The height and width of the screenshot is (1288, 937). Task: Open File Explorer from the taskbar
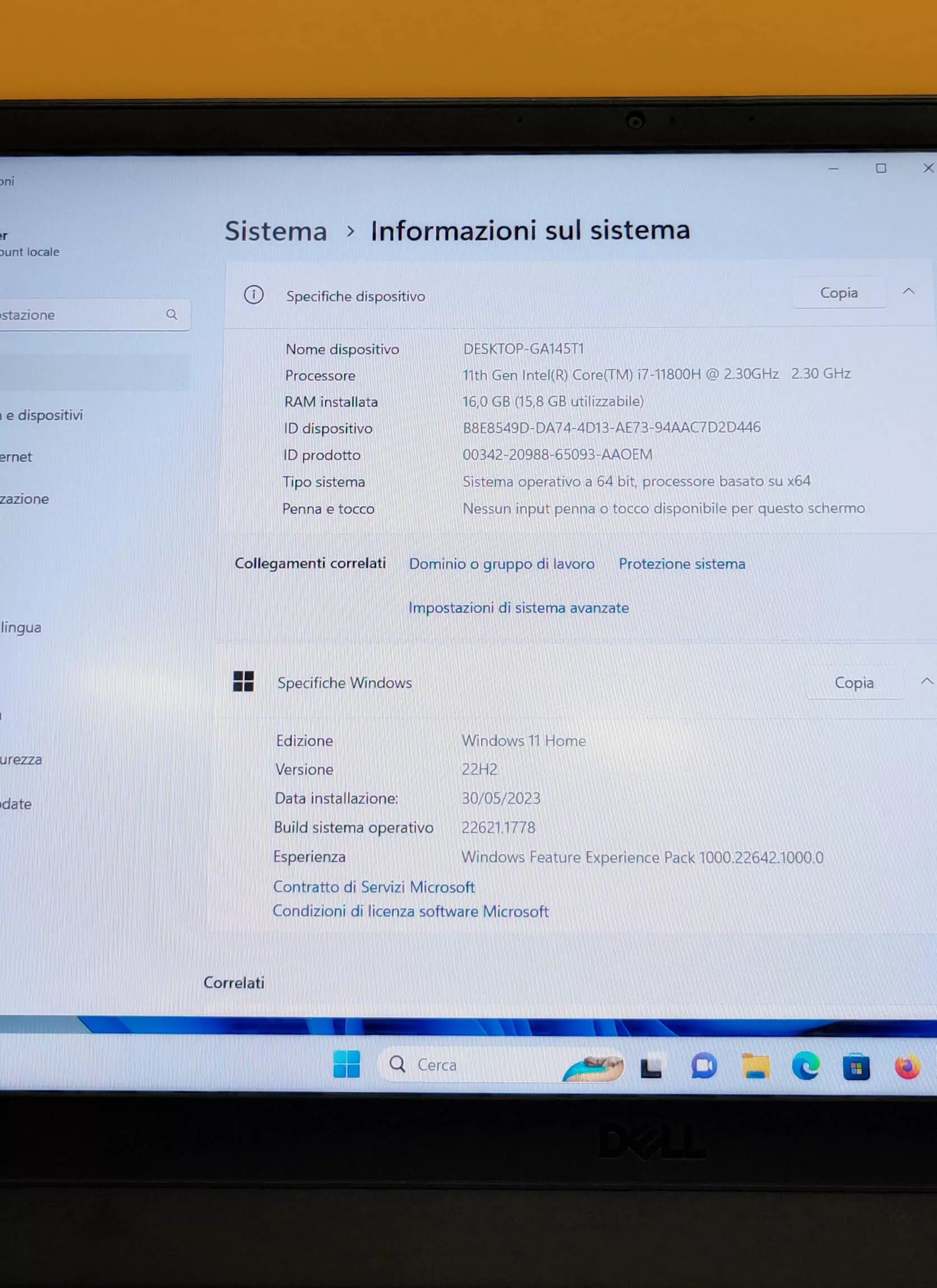point(755,1066)
